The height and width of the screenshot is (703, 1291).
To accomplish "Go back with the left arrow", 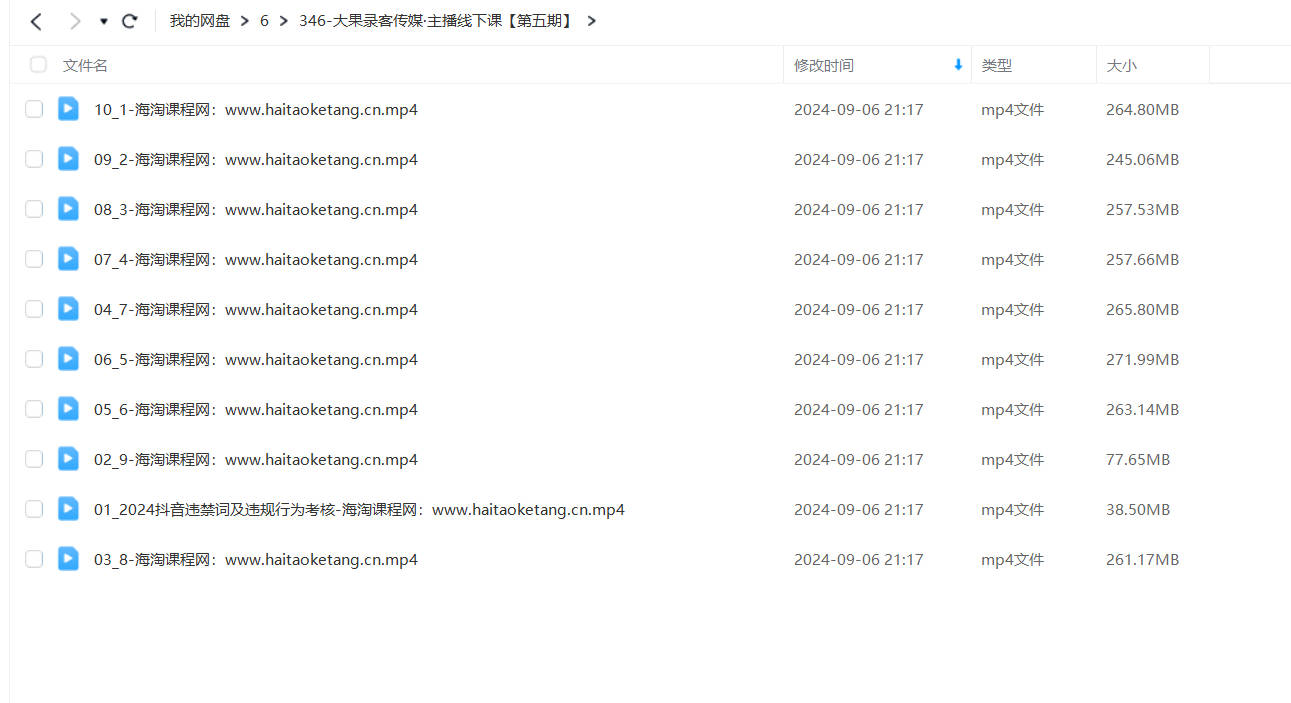I will tap(36, 21).
